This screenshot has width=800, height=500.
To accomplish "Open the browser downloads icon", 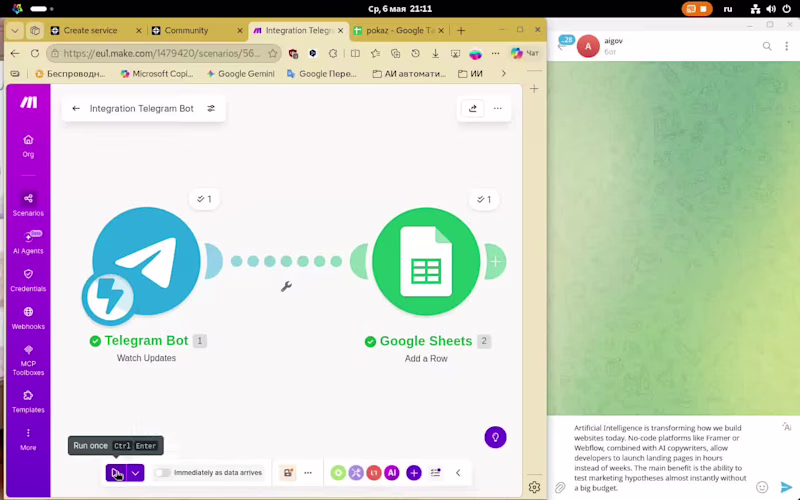I will pos(435,53).
